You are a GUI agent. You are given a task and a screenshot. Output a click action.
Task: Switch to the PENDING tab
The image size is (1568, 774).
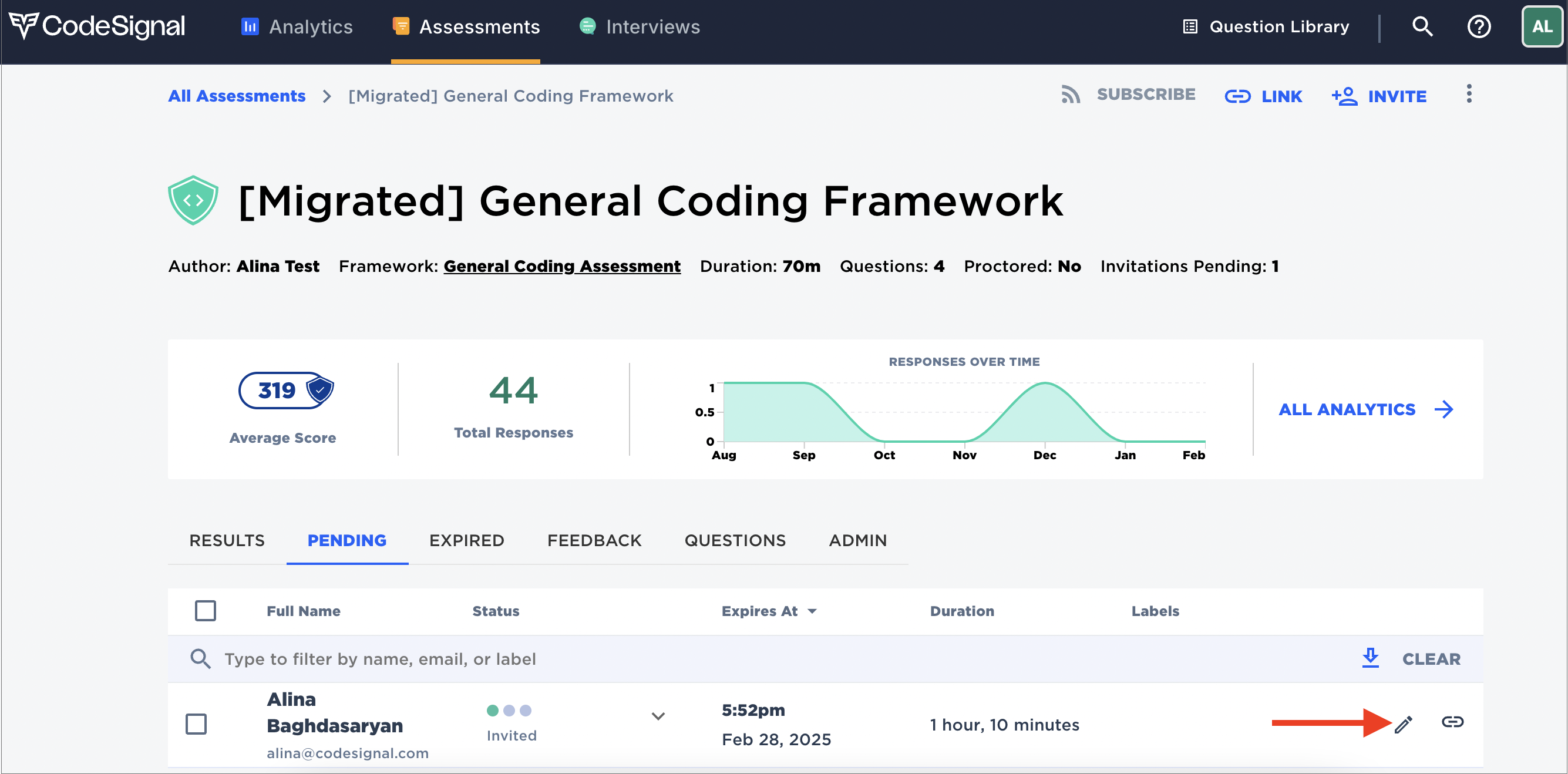coord(347,540)
